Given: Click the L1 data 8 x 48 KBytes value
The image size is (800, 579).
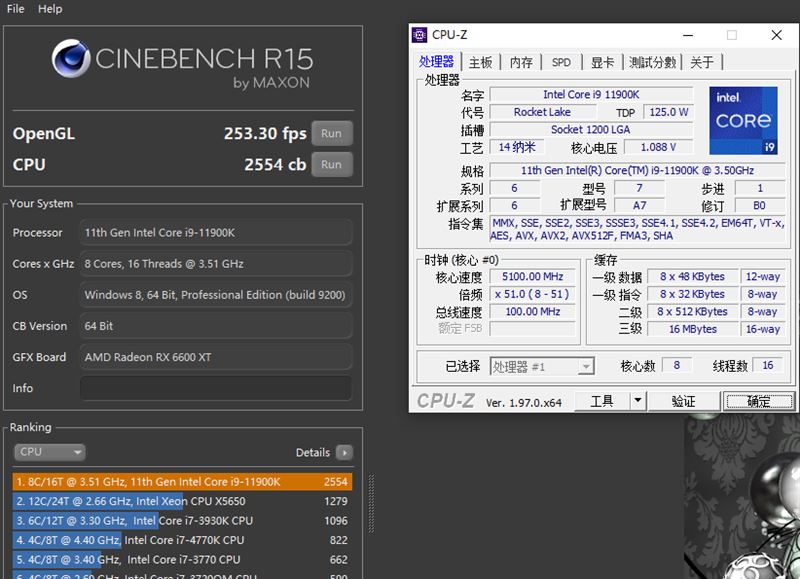Looking at the screenshot, I should tap(692, 276).
